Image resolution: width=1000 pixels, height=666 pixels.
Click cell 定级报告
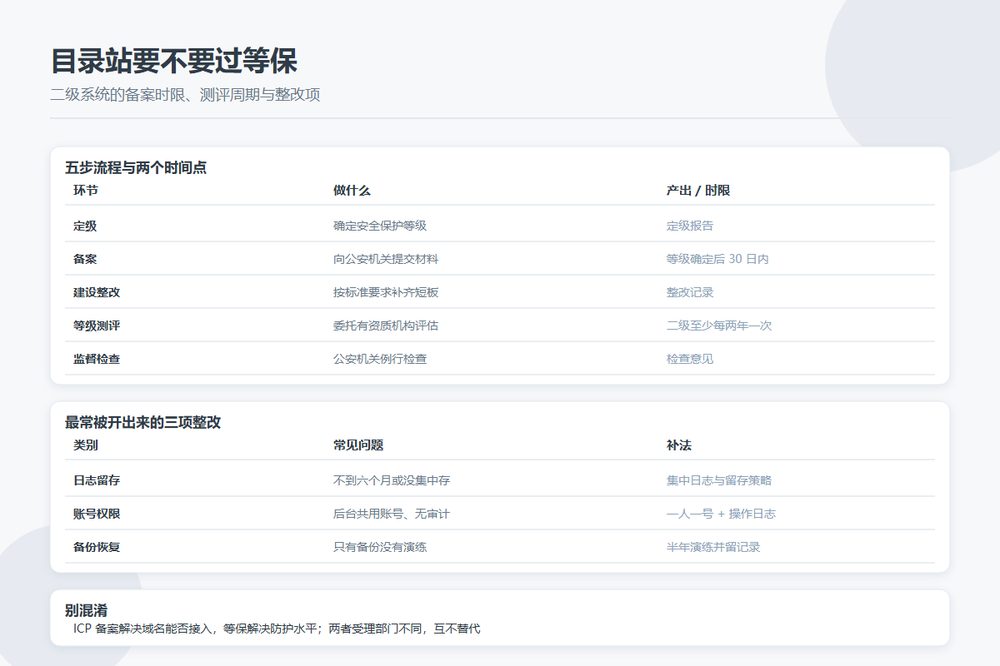click(689, 226)
